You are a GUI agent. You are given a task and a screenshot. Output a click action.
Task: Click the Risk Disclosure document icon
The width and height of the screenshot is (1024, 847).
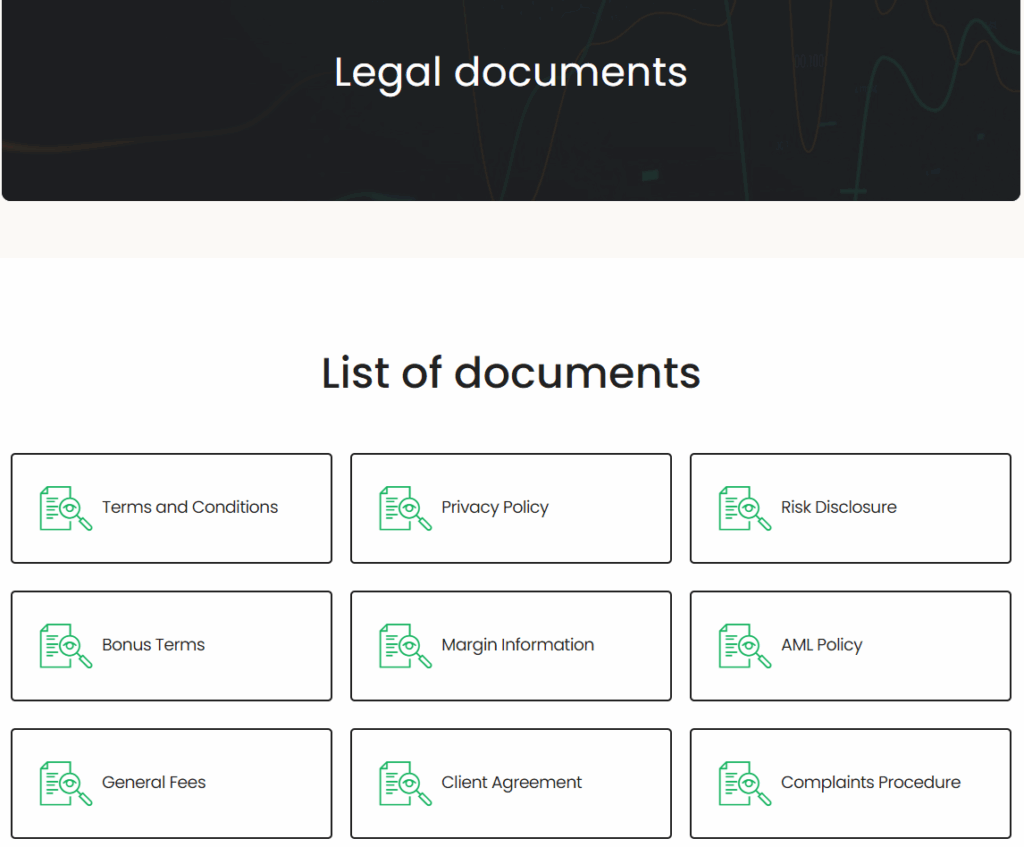[x=745, y=508]
